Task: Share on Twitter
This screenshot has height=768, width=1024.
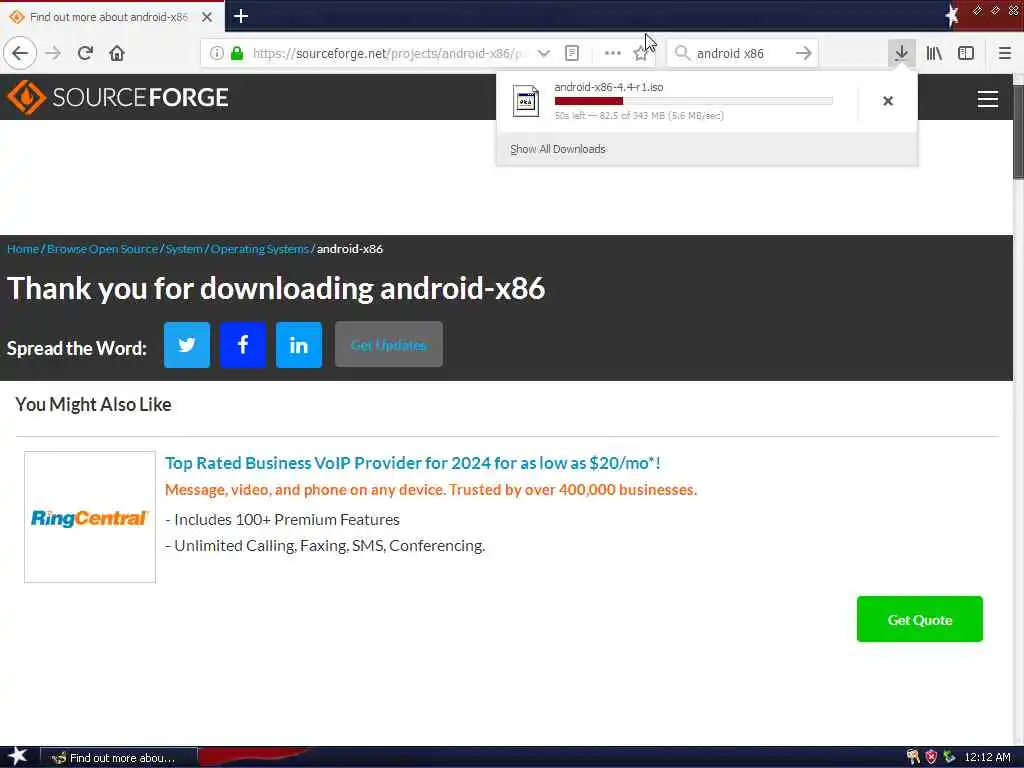Action: 187,345
